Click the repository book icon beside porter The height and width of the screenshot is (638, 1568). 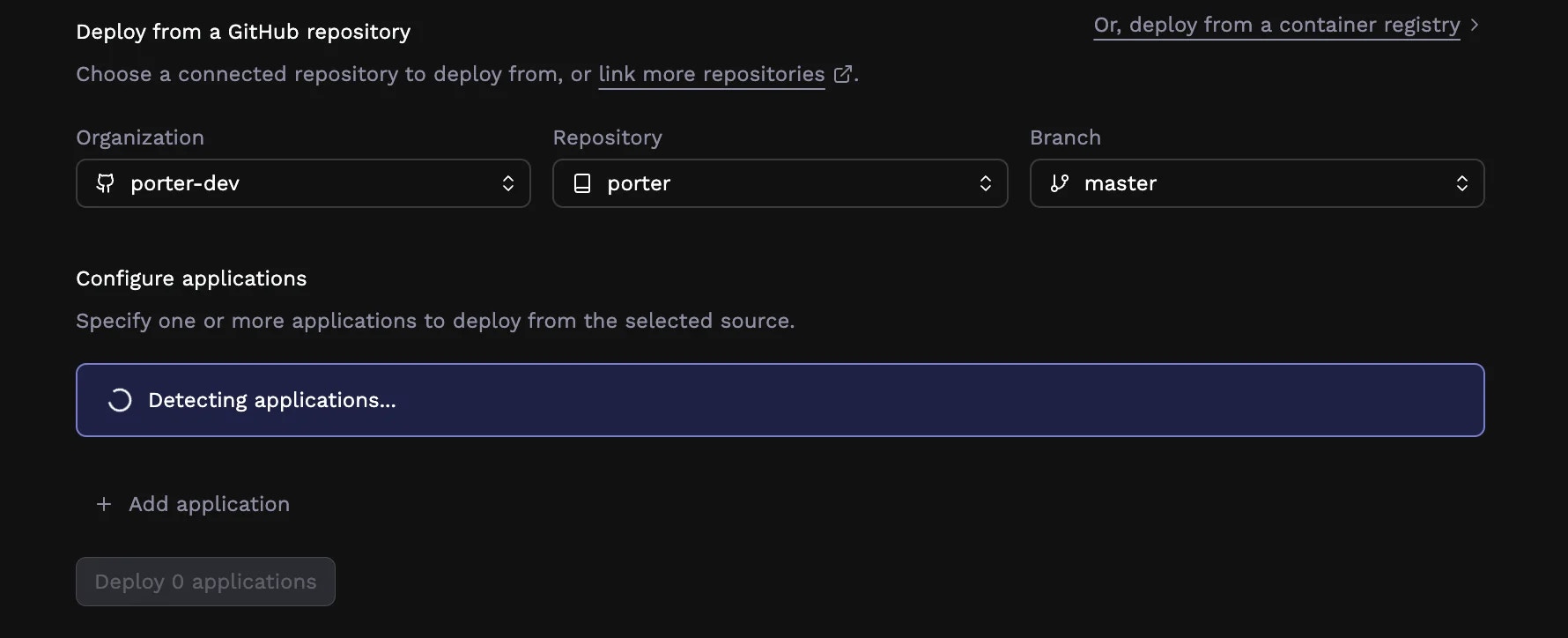click(582, 183)
